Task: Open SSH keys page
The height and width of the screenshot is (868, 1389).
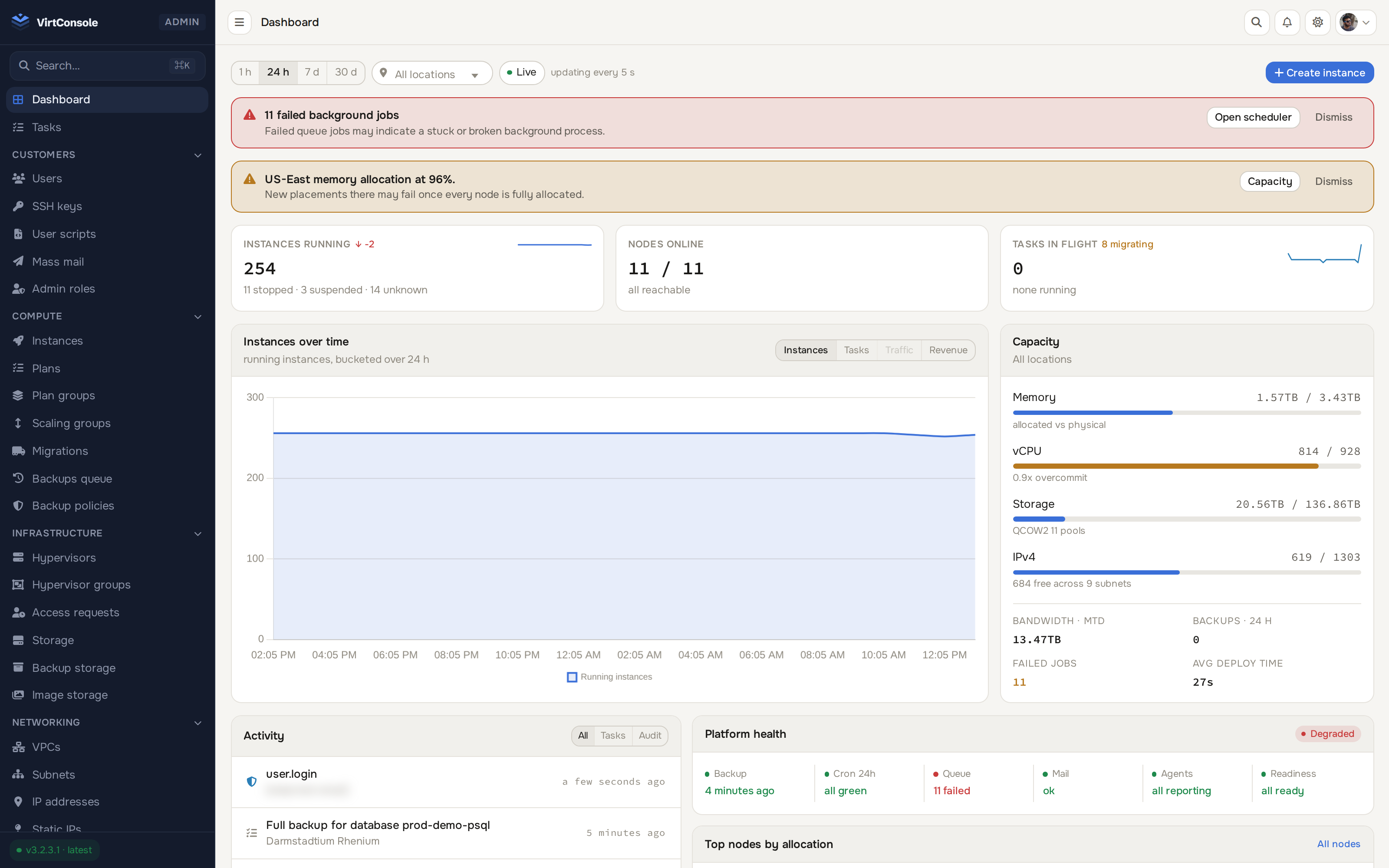Action: 107,206
